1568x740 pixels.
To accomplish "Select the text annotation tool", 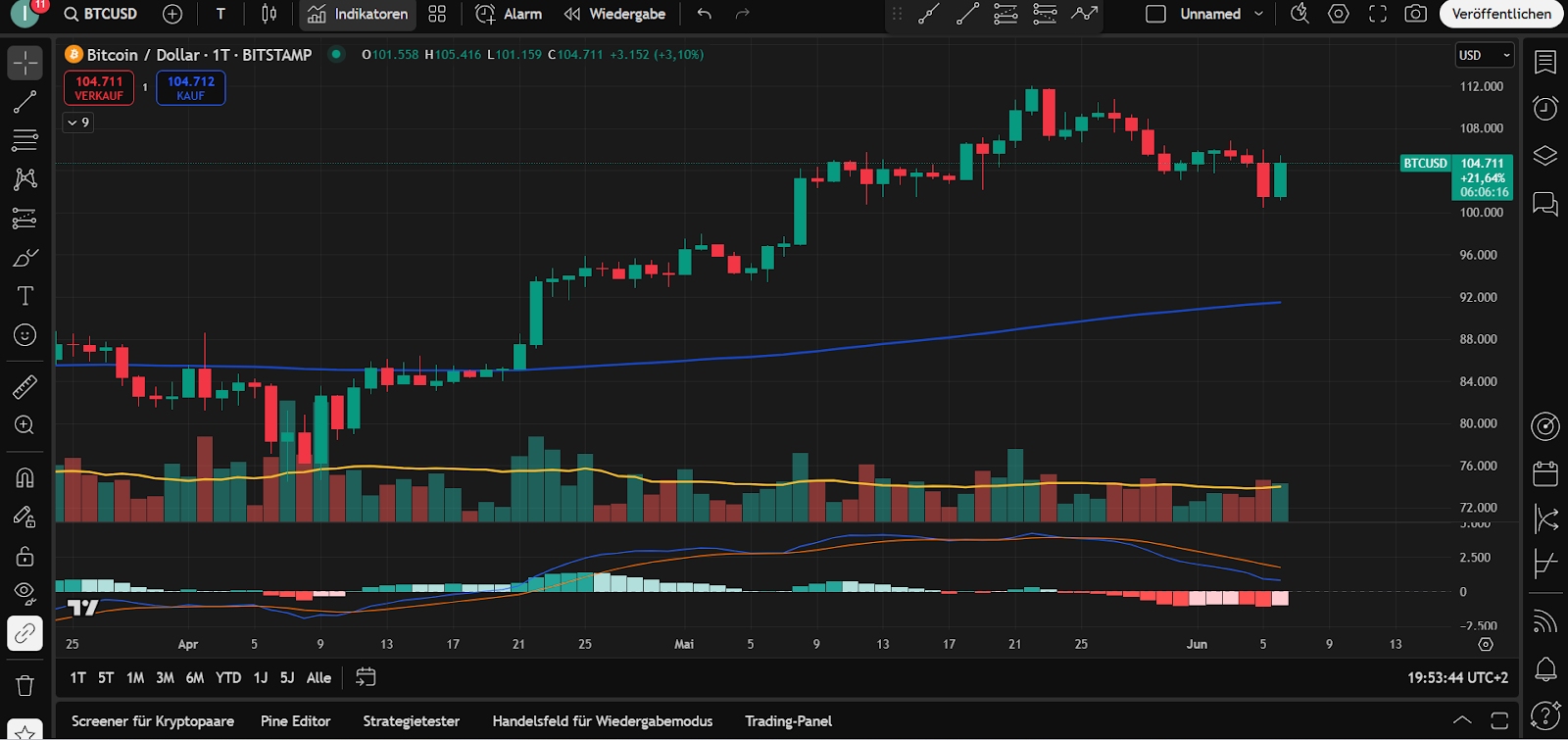I will pos(25,296).
